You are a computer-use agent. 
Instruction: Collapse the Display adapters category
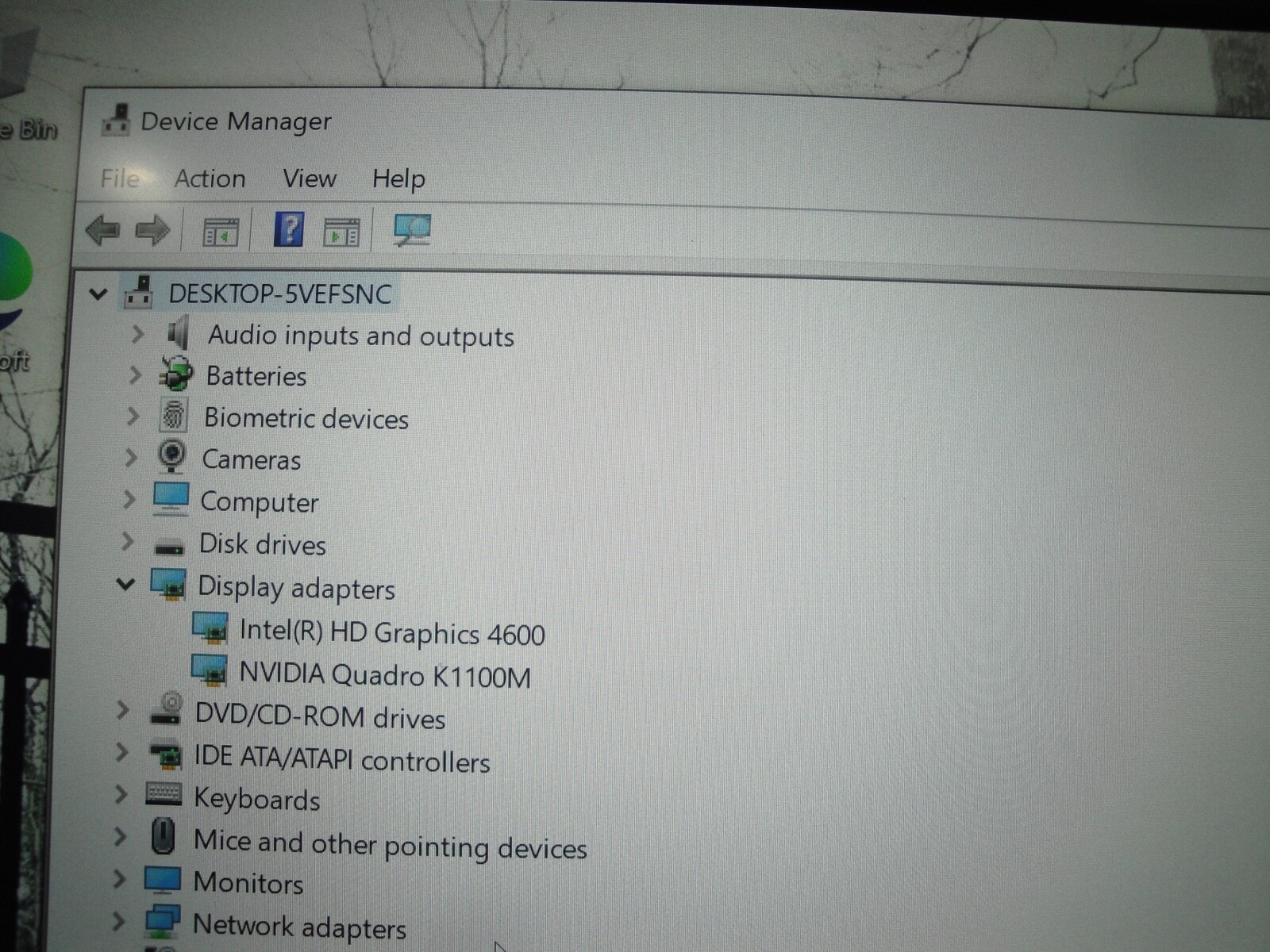[125, 585]
